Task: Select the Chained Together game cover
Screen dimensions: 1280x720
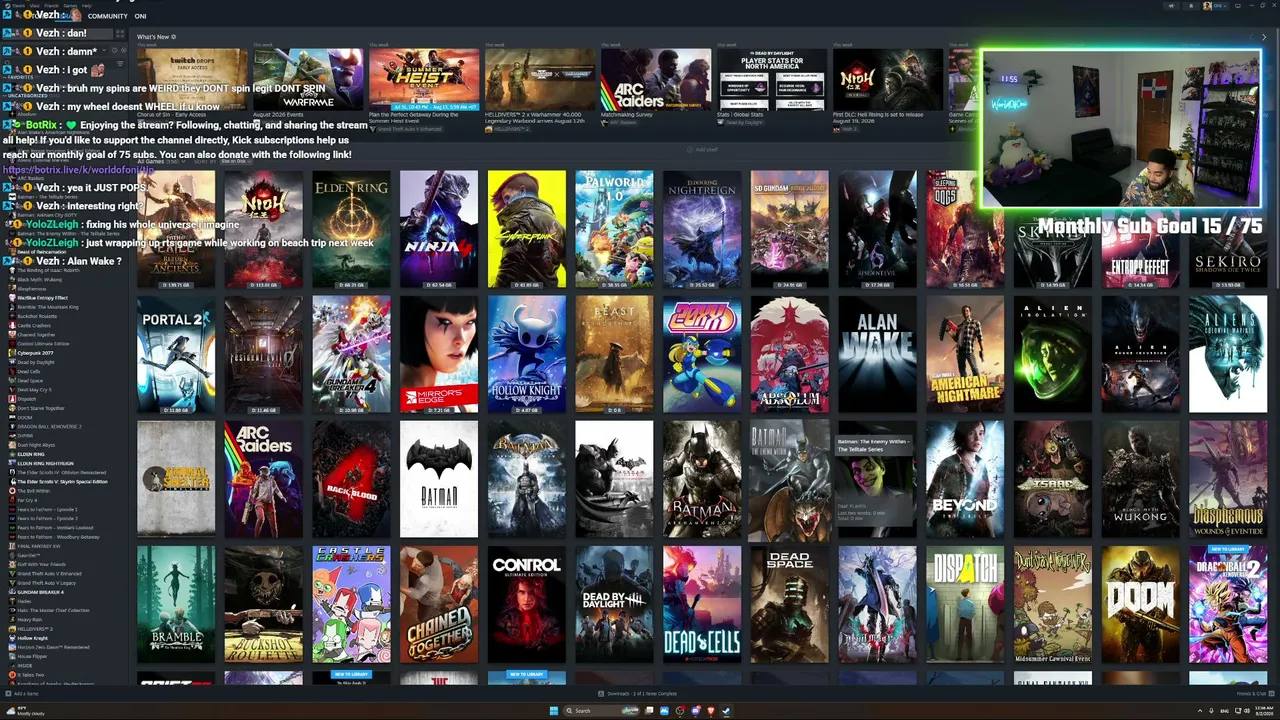Action: tap(439, 604)
